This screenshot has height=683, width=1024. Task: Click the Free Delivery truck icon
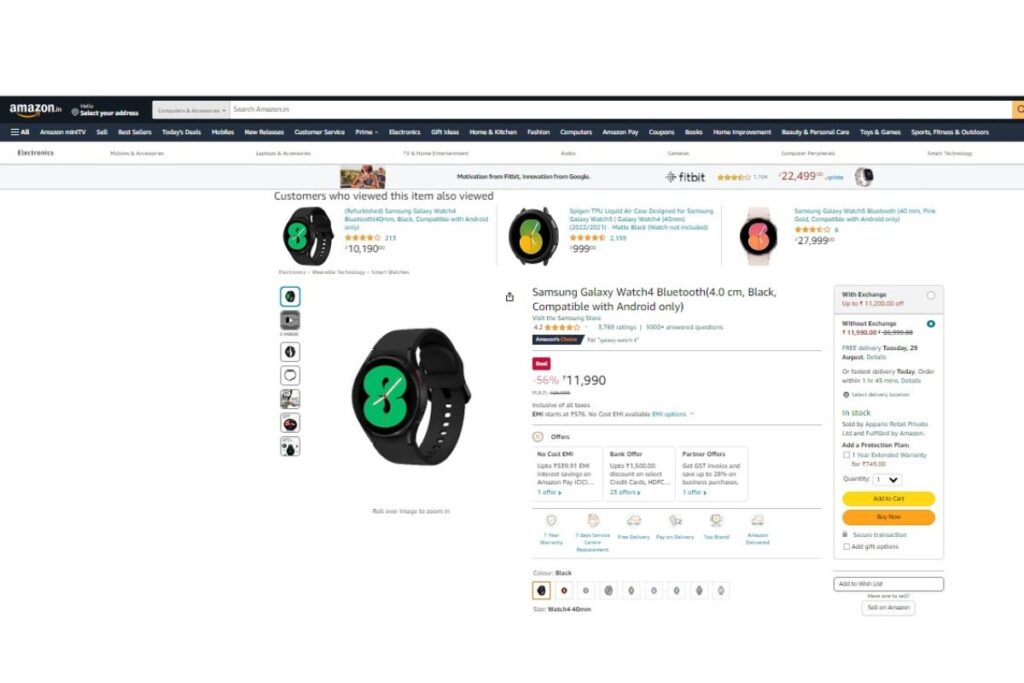633,520
